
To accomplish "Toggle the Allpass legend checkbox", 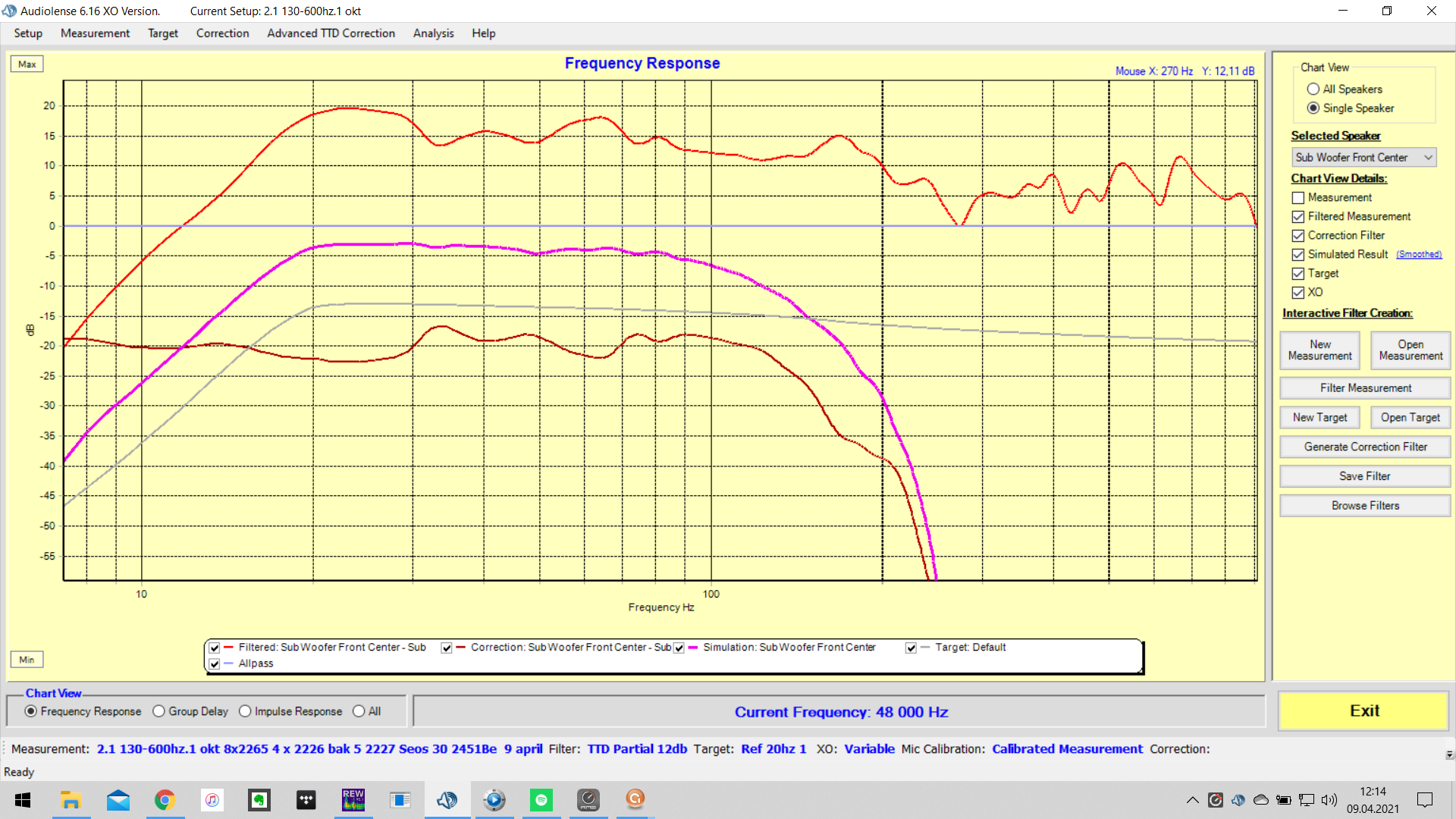I will 215,664.
